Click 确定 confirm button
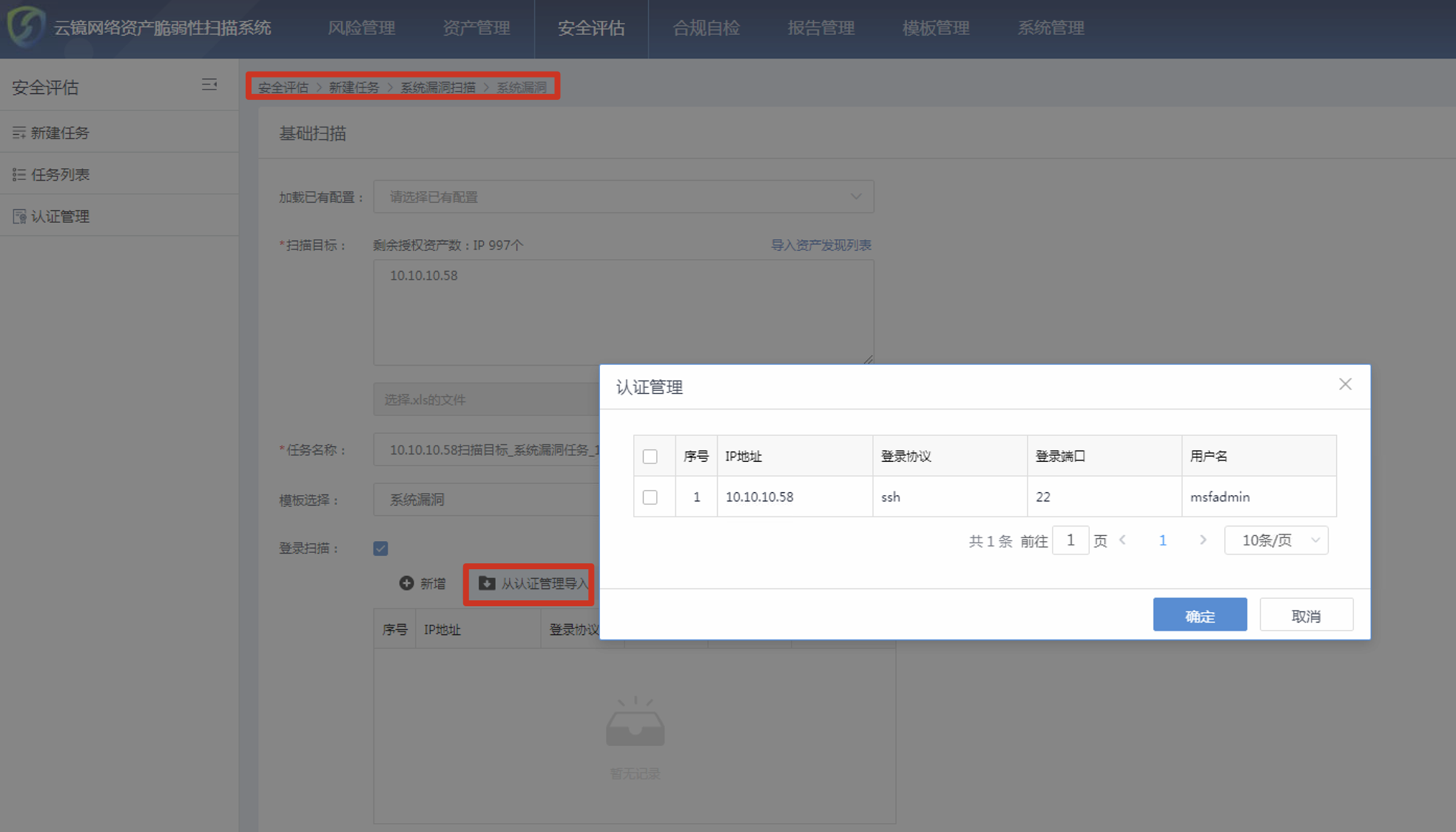The width and height of the screenshot is (1456, 832). (1201, 614)
